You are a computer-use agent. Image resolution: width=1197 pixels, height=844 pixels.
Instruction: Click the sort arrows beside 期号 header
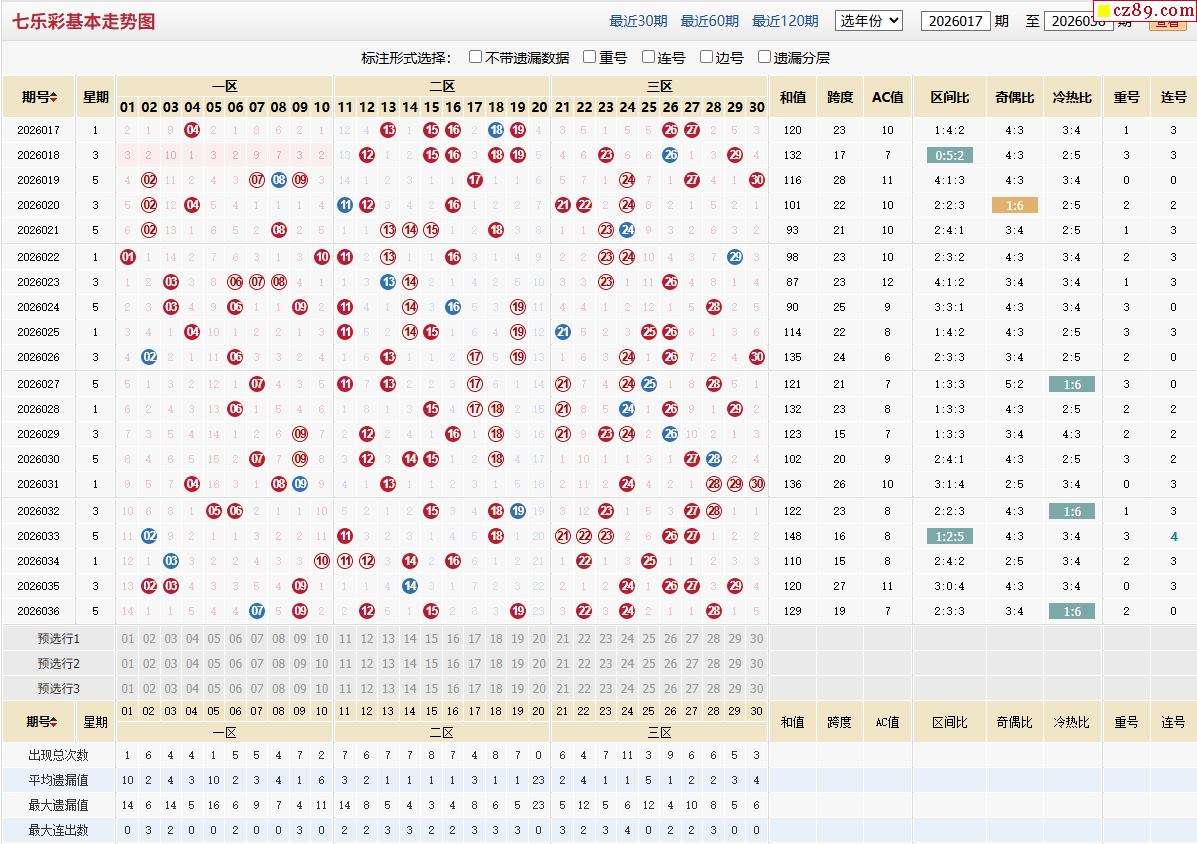[53, 97]
